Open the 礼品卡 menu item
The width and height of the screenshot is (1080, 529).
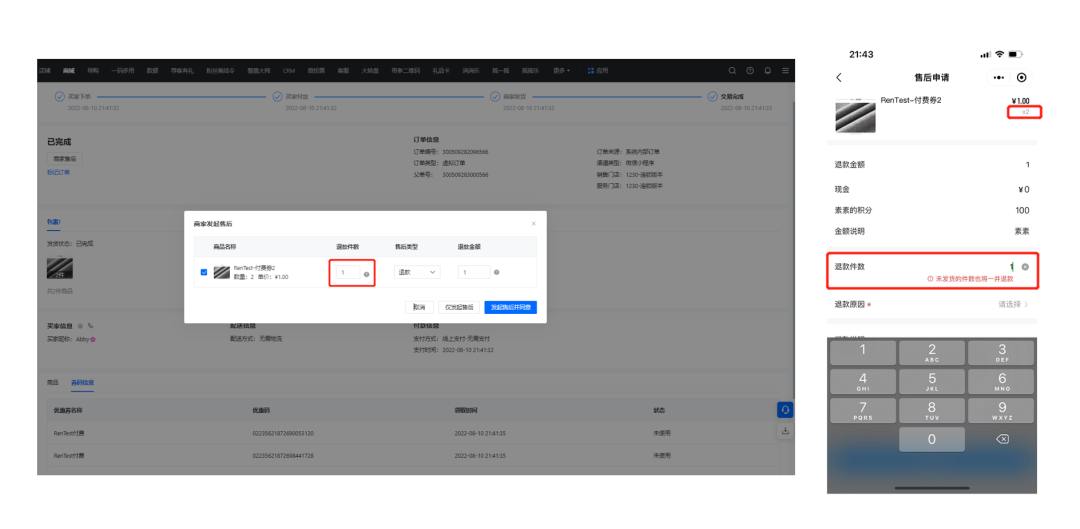click(441, 70)
